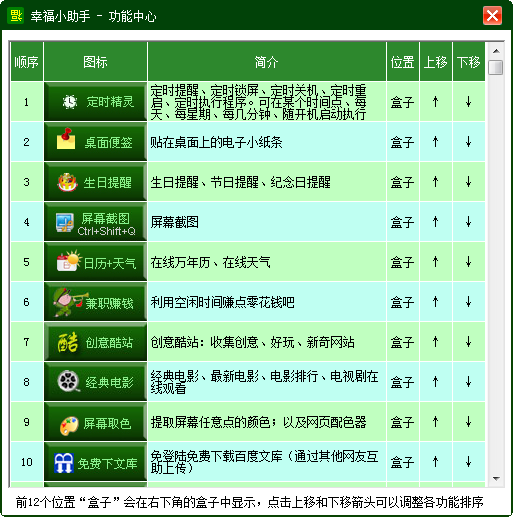The width and height of the screenshot is (513, 517).
Task: Move 定时精灵 row down with arrow
Action: click(468, 102)
